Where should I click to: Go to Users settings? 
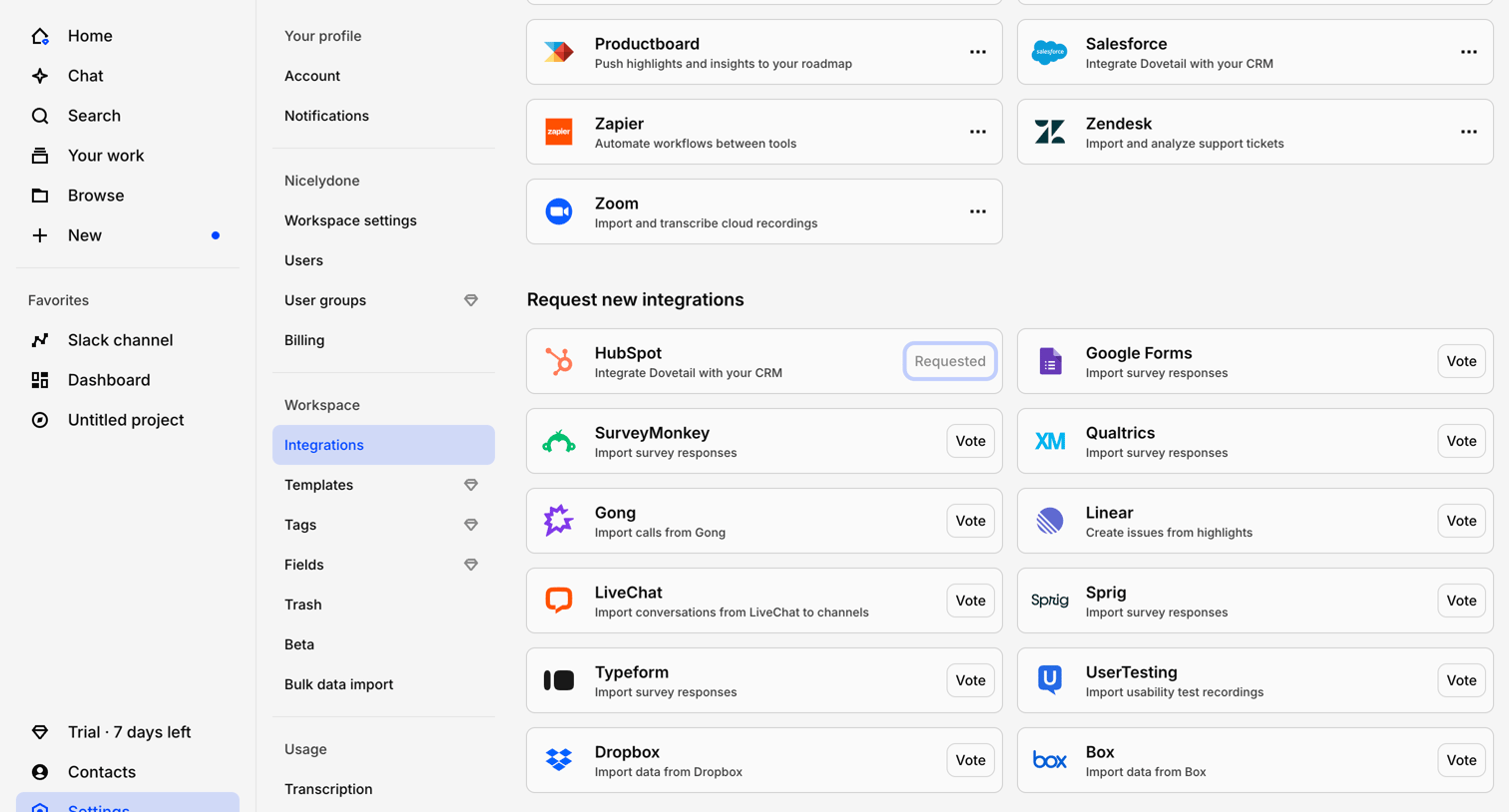383,260
